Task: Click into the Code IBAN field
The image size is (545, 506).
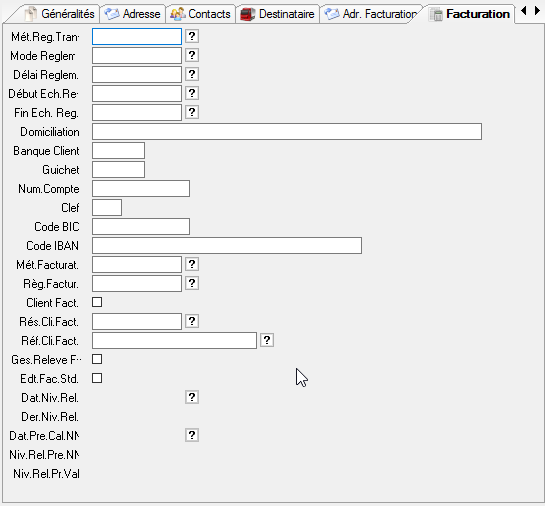Action: click(227, 246)
